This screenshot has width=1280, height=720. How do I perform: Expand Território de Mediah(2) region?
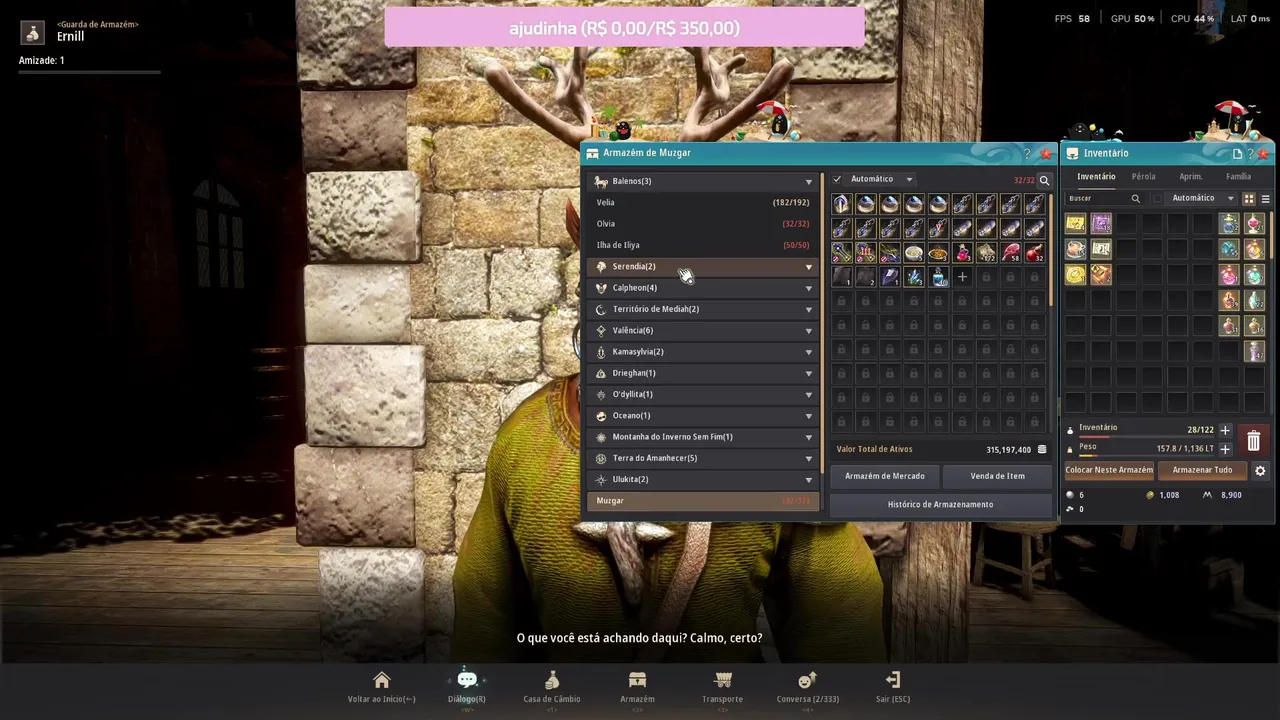point(703,309)
